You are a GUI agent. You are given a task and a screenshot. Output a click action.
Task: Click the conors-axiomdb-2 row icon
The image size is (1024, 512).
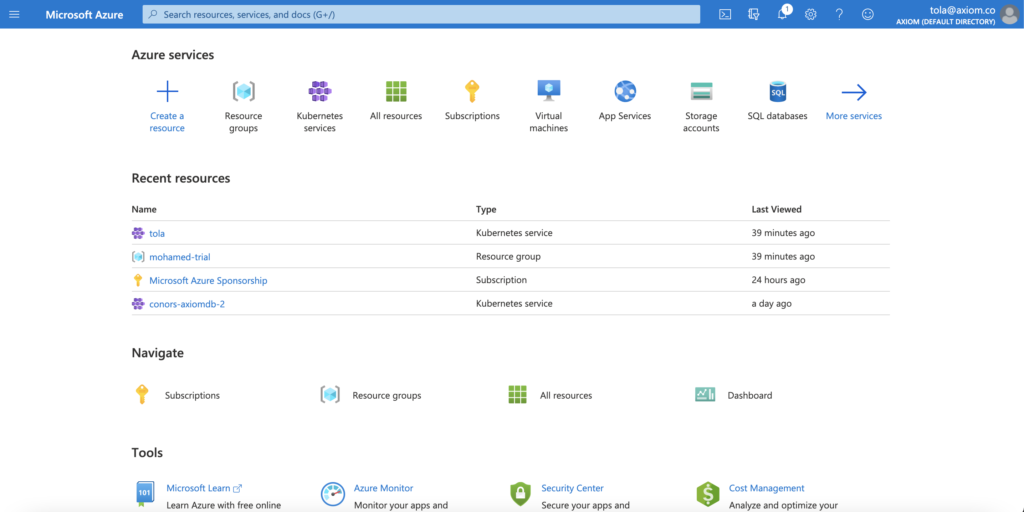(138, 304)
